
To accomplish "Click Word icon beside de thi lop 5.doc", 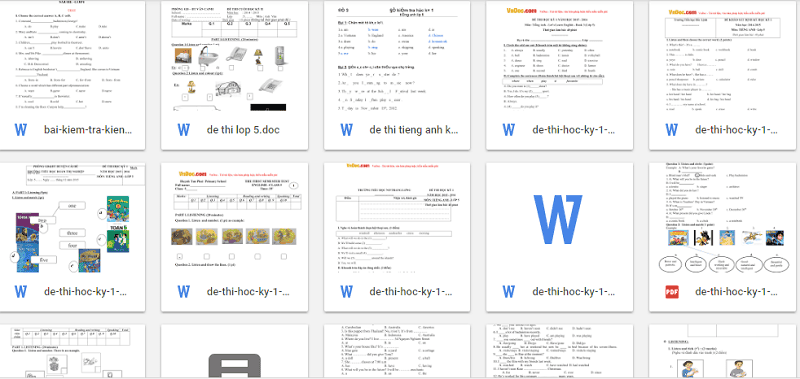I will click(184, 130).
